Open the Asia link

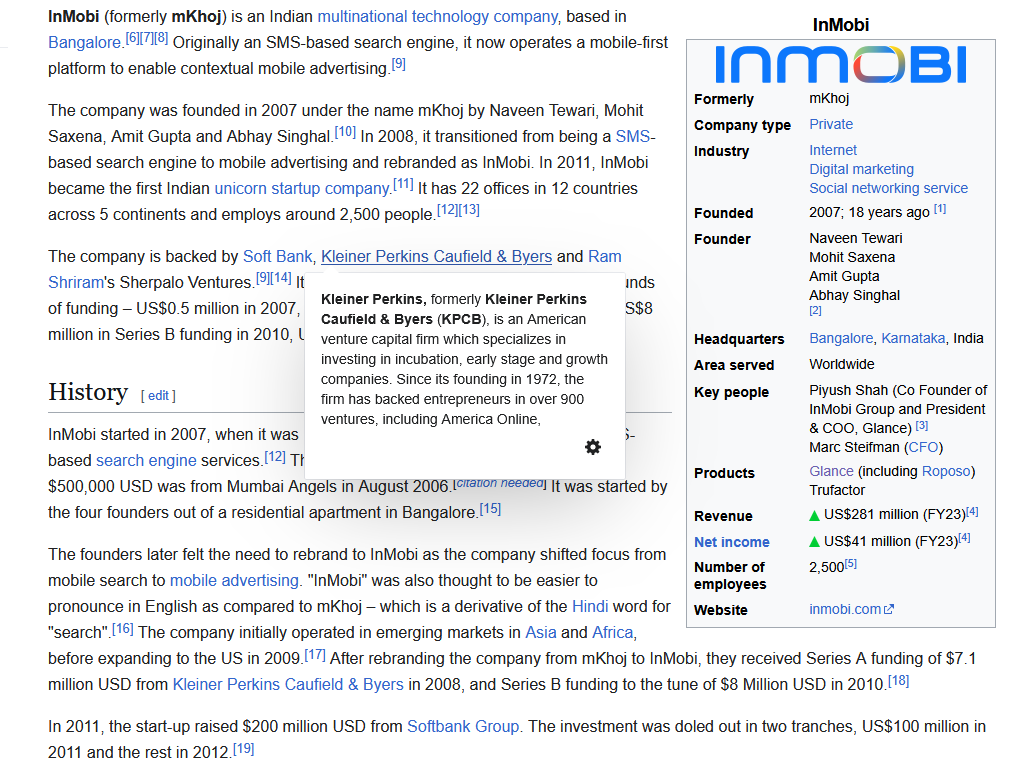click(540, 632)
